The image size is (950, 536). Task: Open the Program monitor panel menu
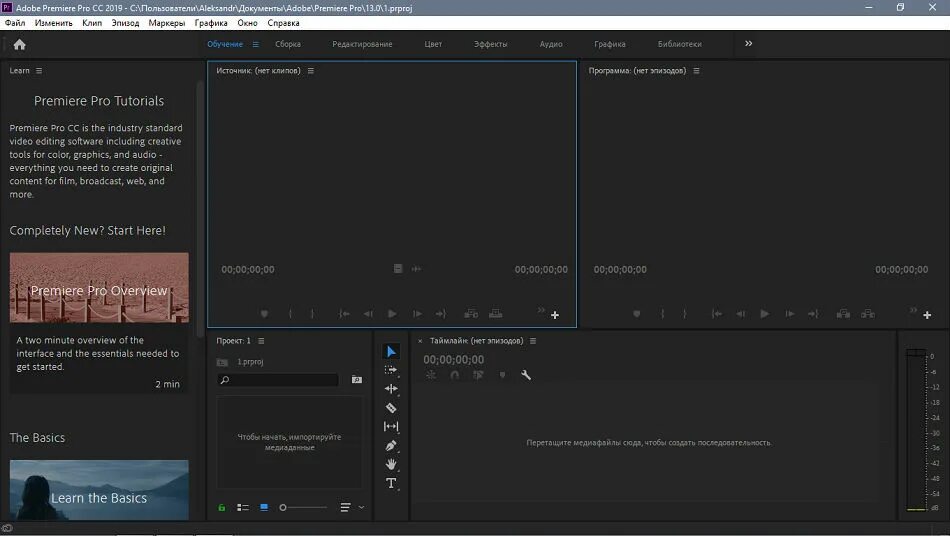[696, 71]
